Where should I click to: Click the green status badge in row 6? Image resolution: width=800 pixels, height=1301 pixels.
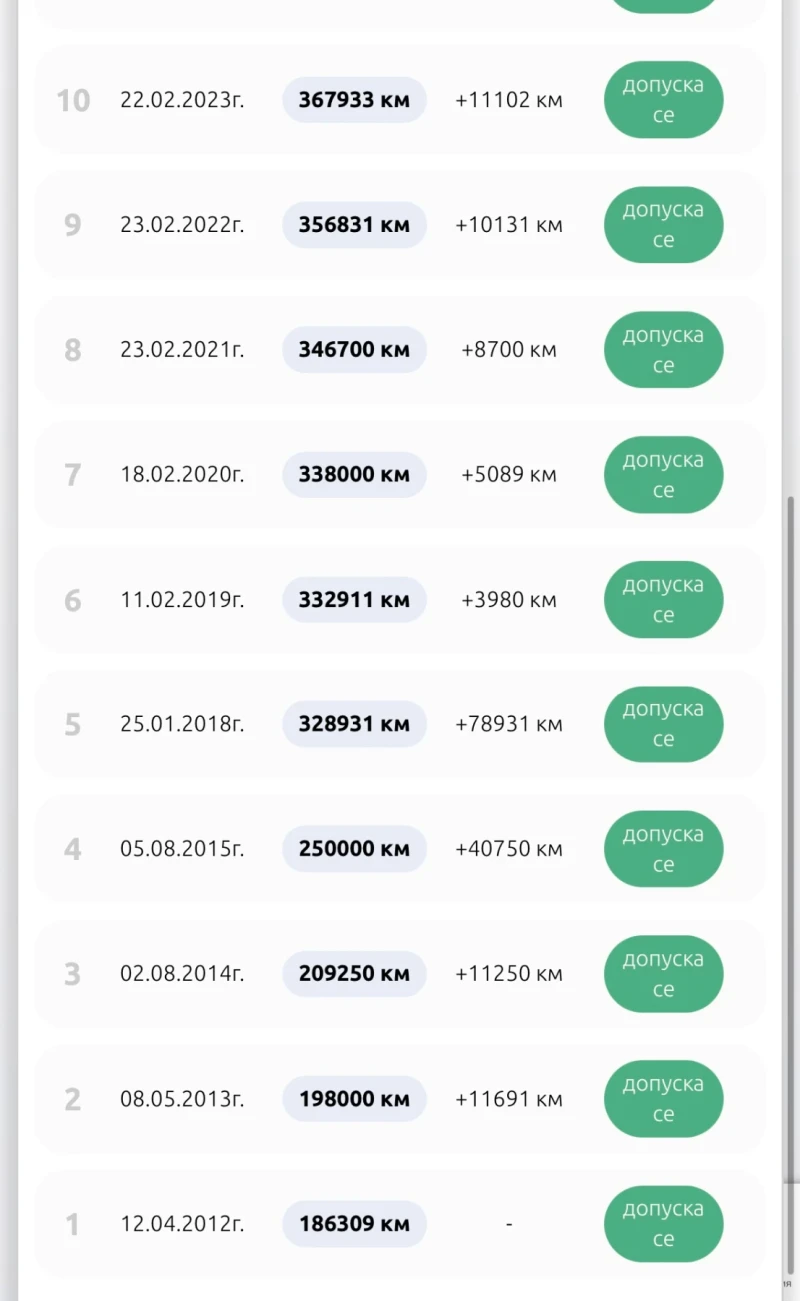click(x=663, y=600)
